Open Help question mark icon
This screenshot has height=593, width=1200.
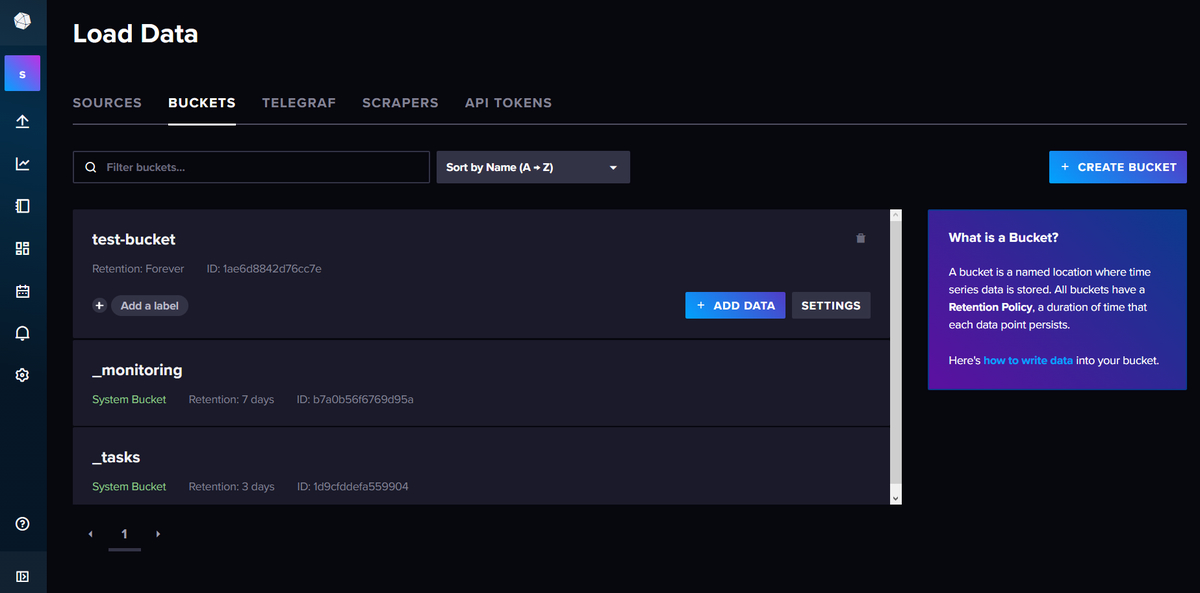point(22,524)
